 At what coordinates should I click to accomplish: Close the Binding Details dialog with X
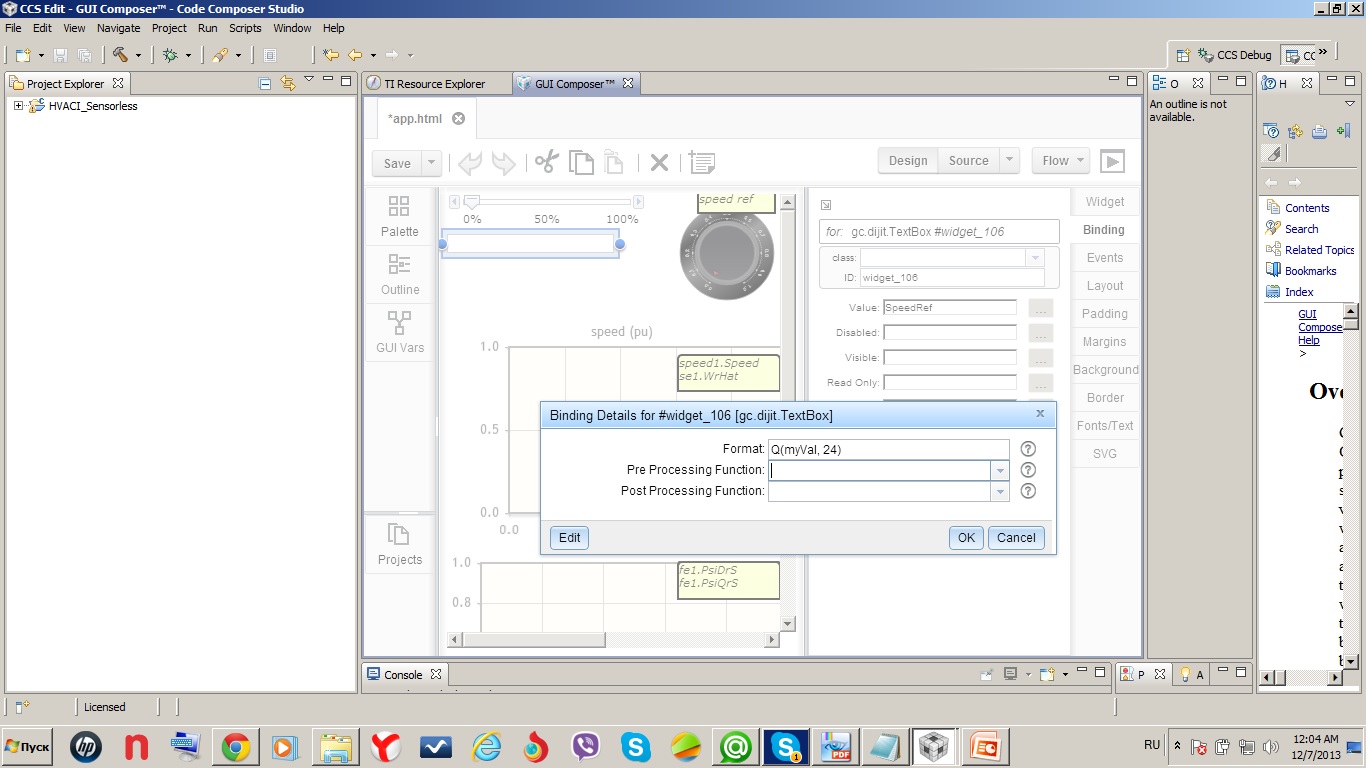tap(1040, 413)
